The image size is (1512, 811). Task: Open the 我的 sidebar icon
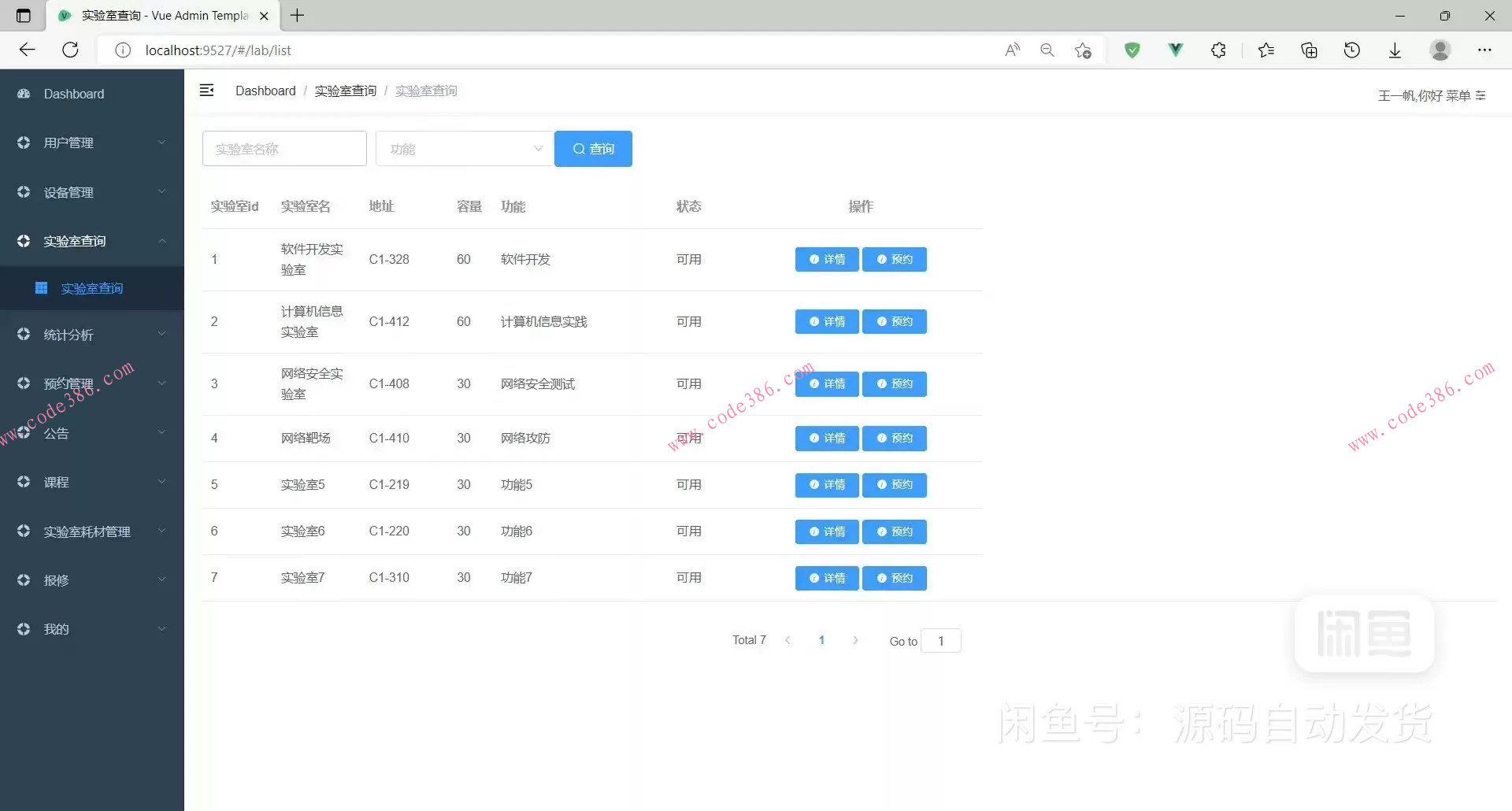tap(23, 629)
